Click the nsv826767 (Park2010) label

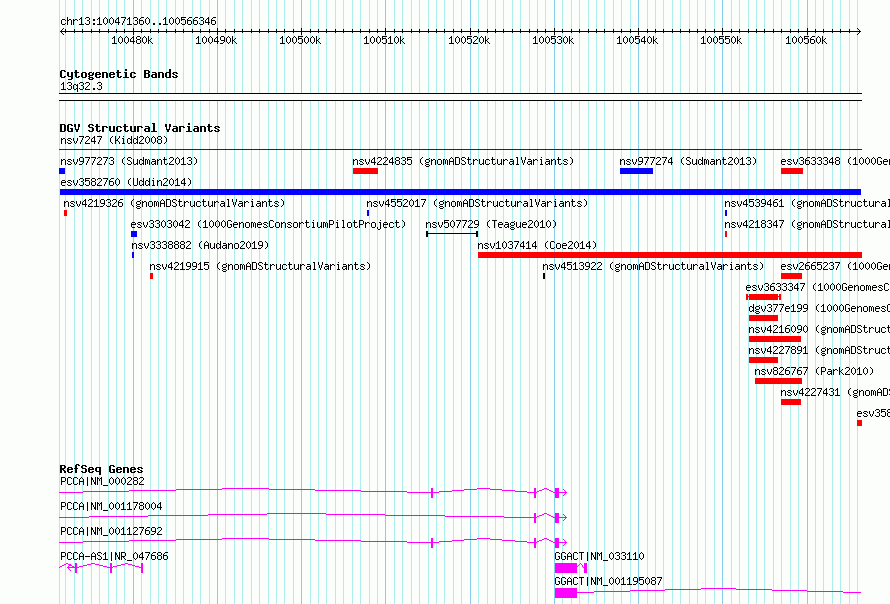[814, 371]
